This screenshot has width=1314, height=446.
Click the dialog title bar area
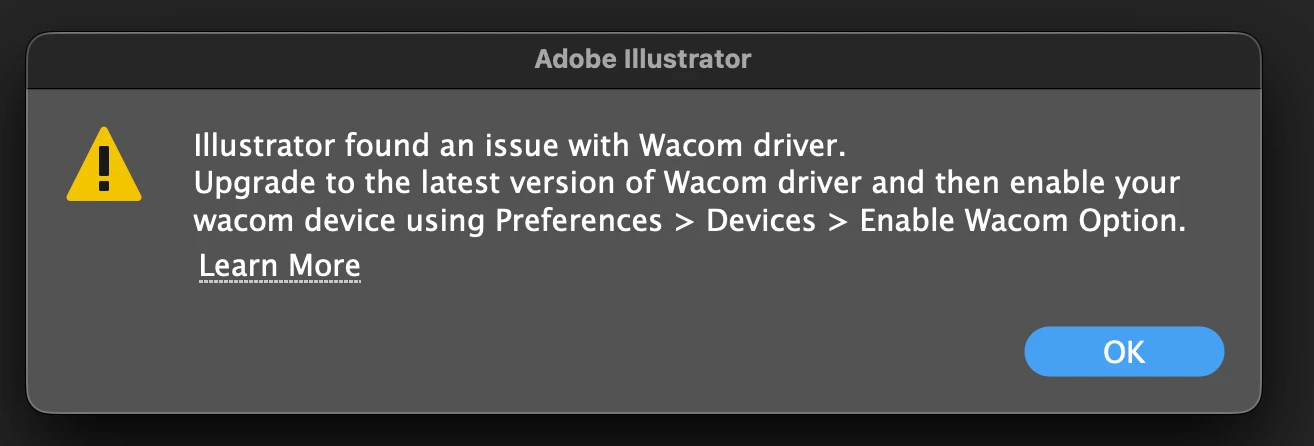[643, 60]
